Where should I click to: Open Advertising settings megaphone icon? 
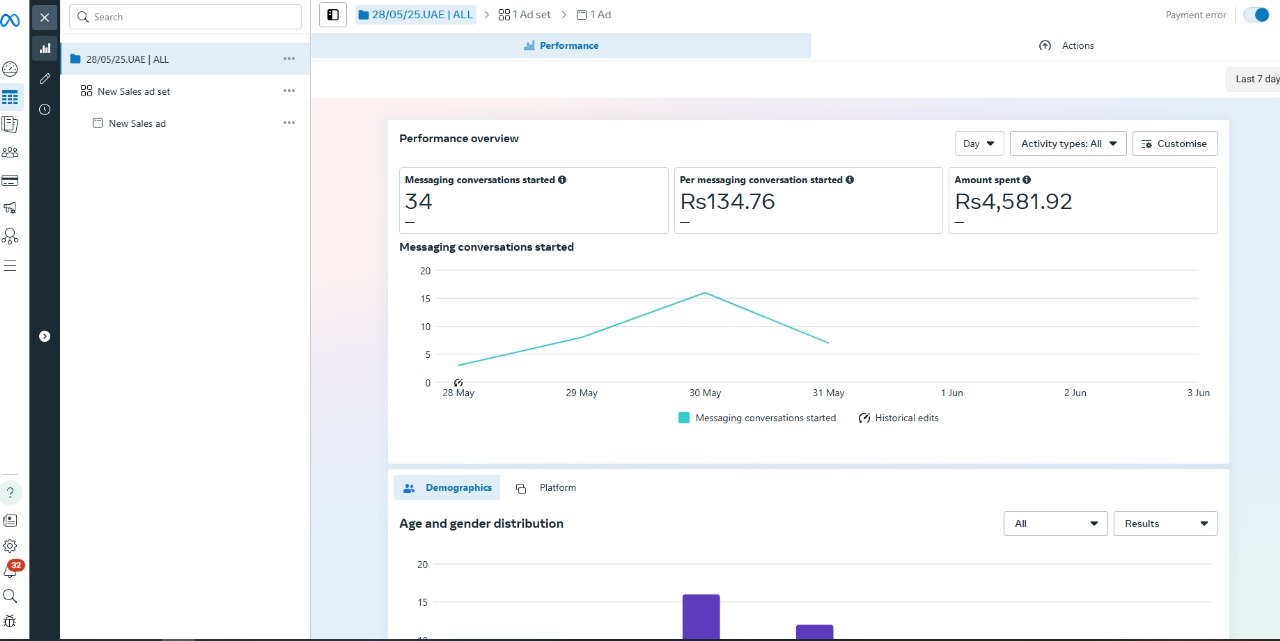10,208
